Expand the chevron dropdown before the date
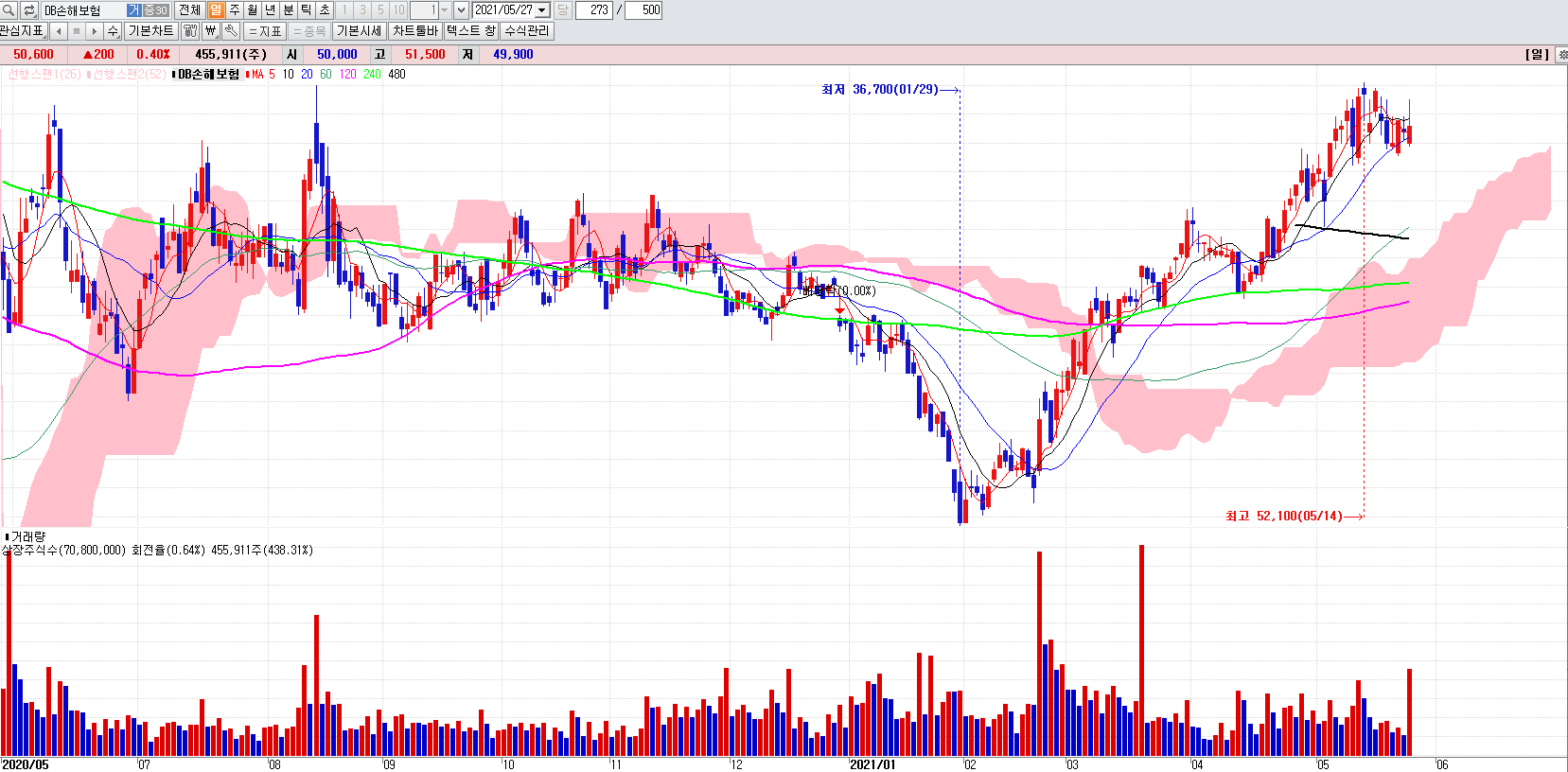Screen dimensions: 1568x772 coord(461,10)
